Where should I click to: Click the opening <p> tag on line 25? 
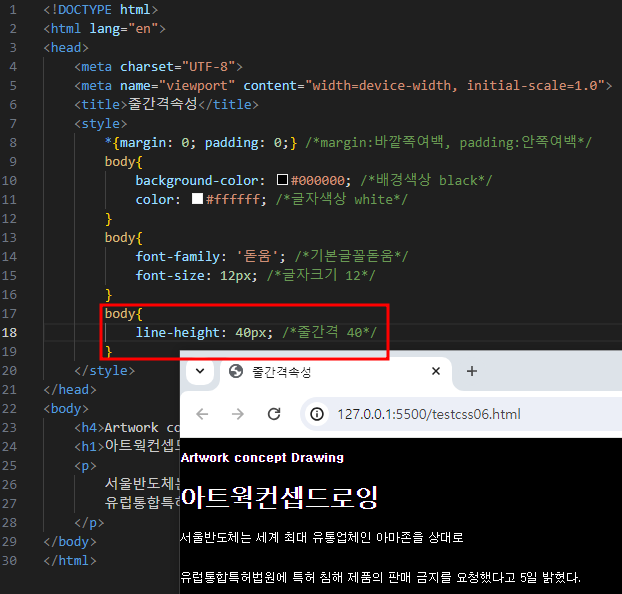pos(85,466)
